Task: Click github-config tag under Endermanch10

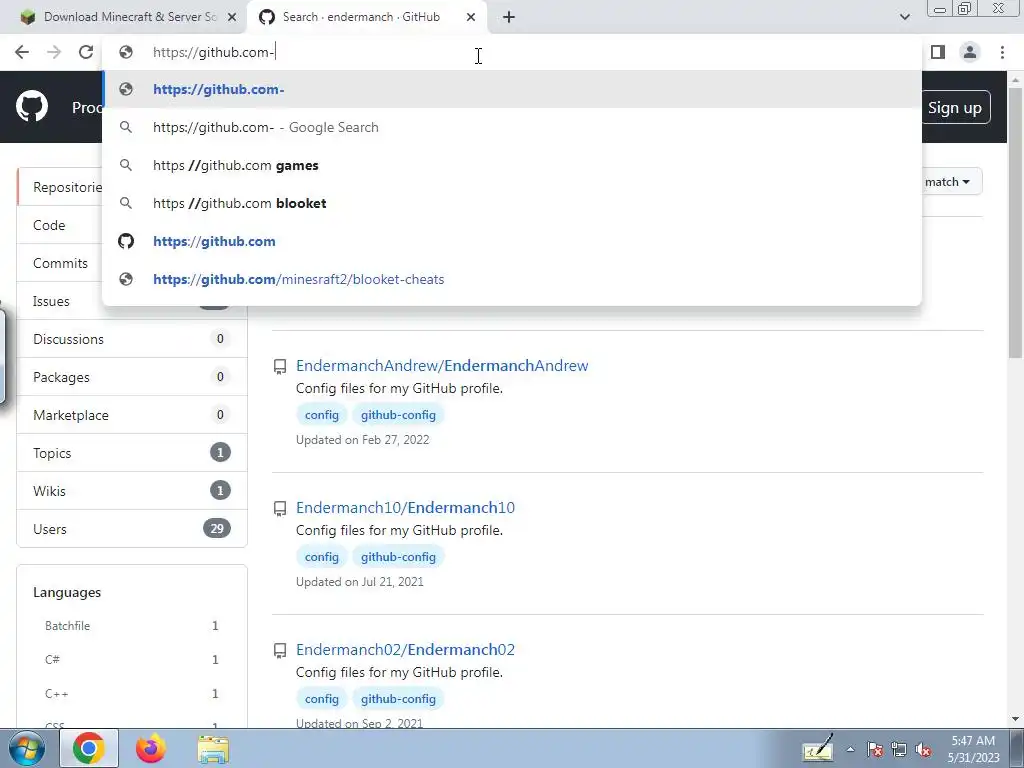Action: point(398,556)
